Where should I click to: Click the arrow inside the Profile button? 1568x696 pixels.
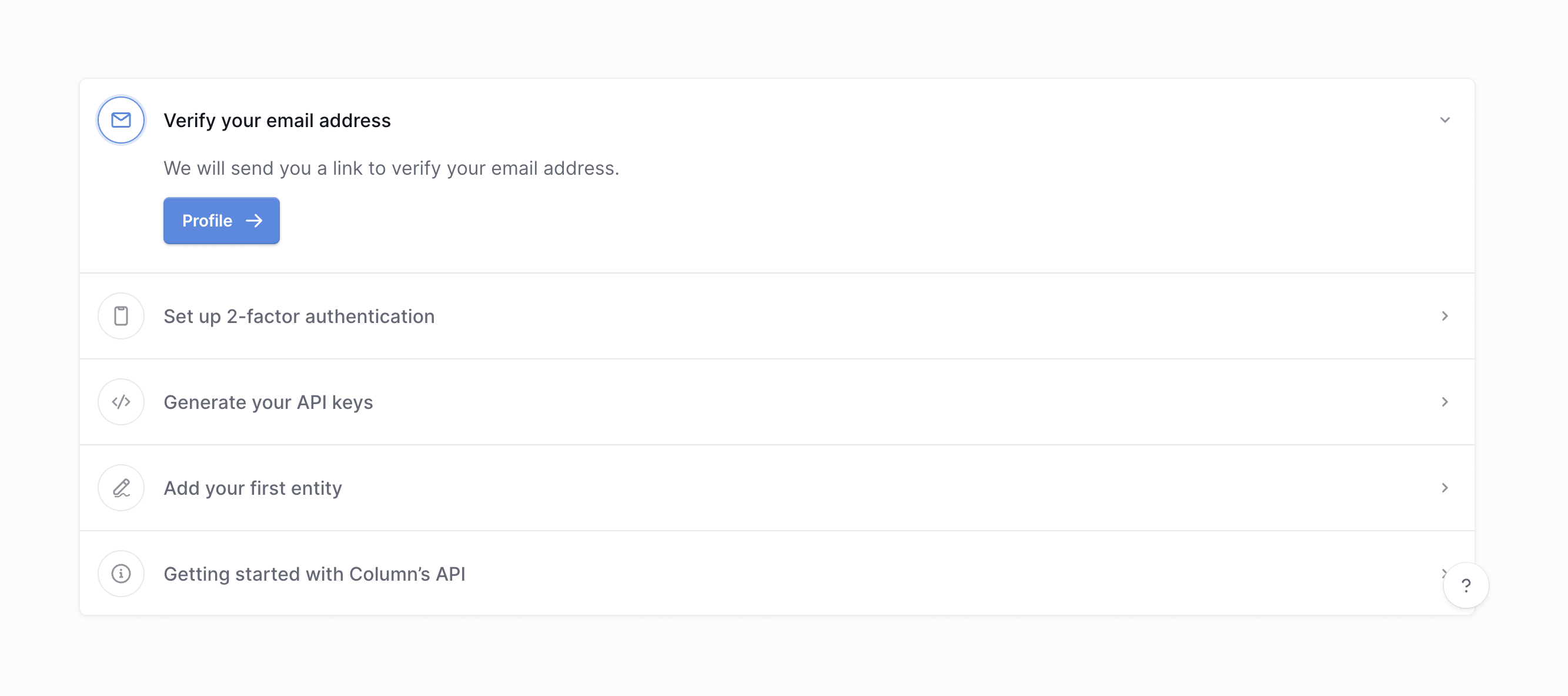click(254, 221)
